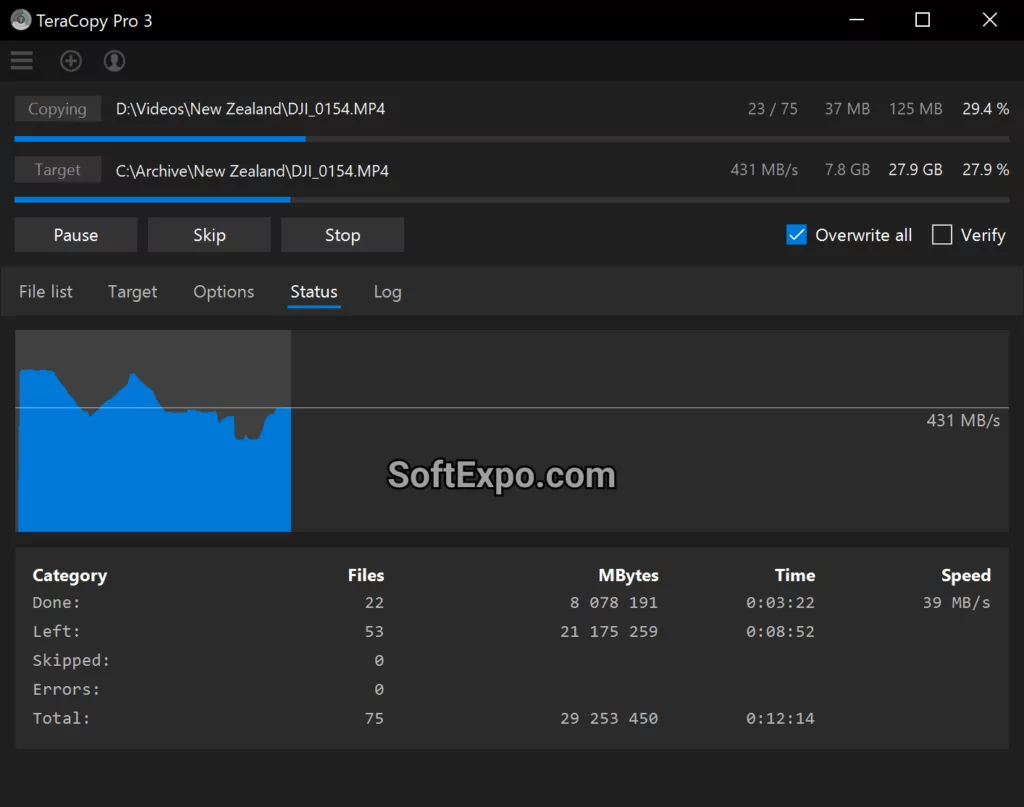1024x807 pixels.
Task: Stop the copy operation
Action: click(342, 234)
